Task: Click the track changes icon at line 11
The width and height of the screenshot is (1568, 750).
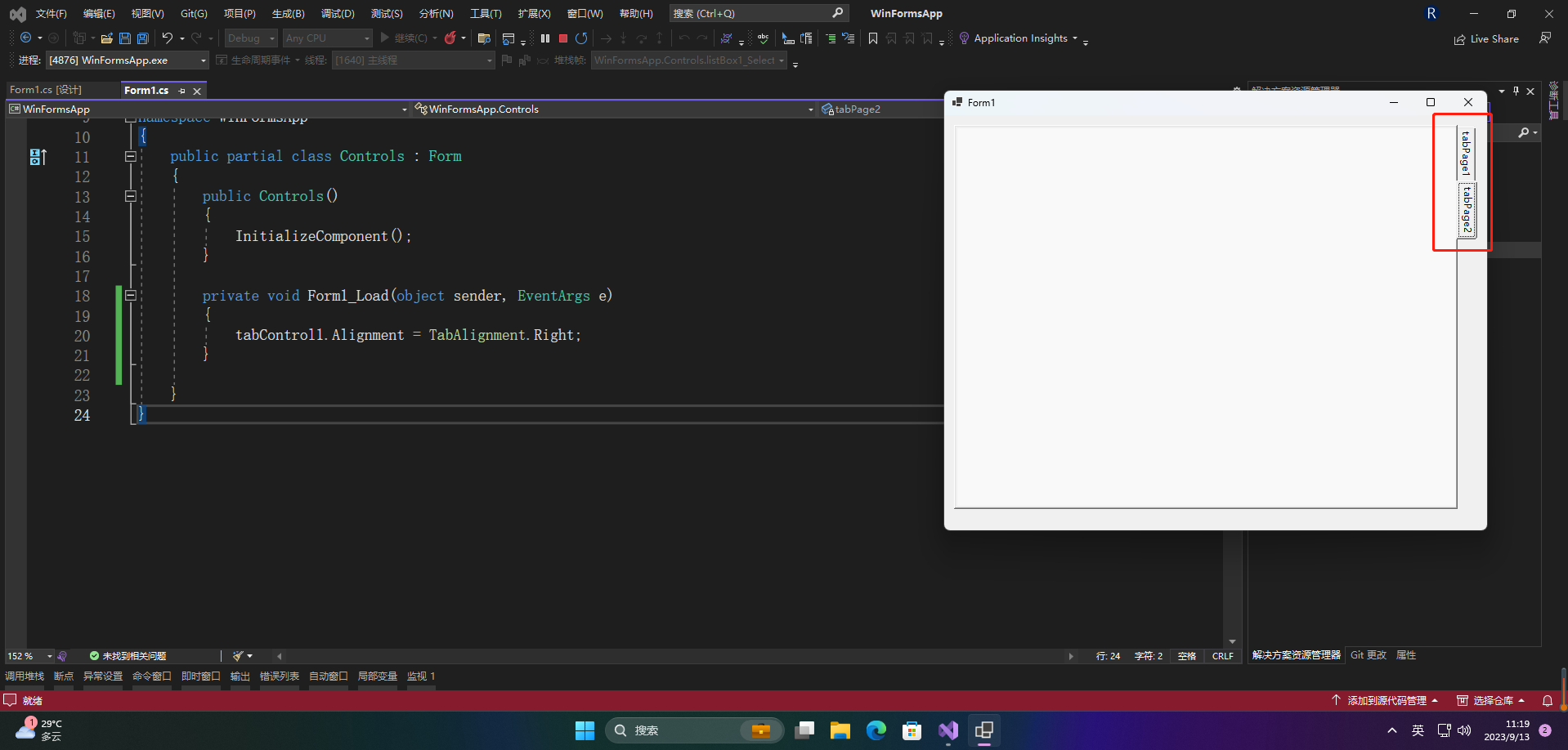Action: pyautogui.click(x=38, y=157)
